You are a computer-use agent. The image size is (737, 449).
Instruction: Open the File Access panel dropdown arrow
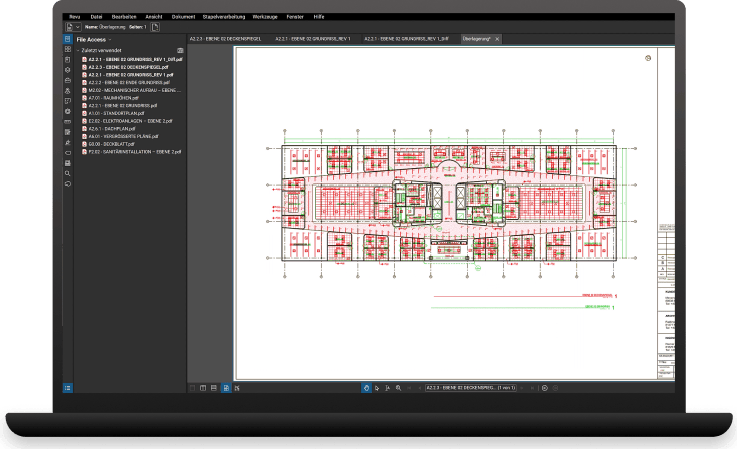110,40
